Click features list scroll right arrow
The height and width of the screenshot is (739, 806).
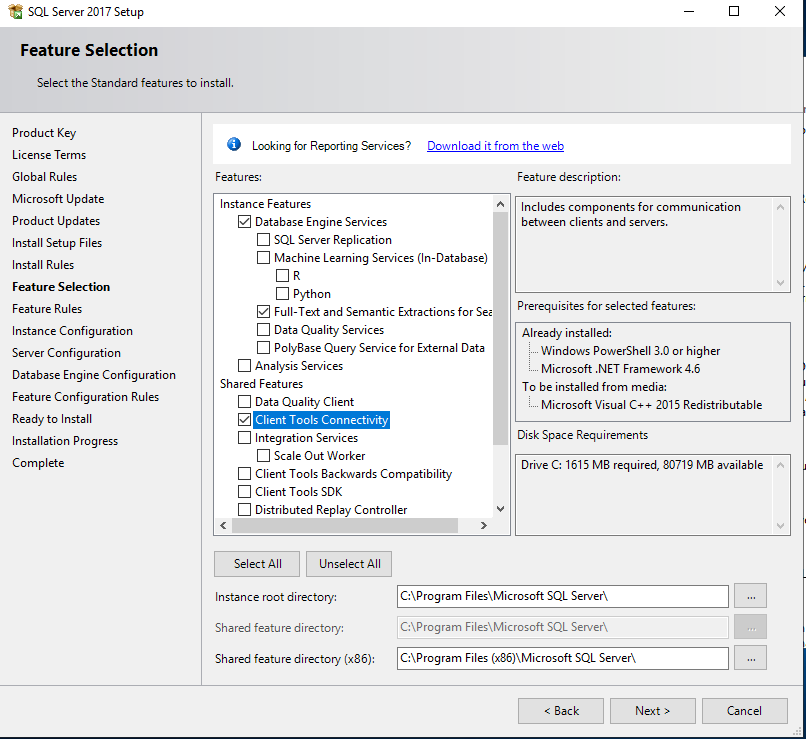tap(483, 525)
